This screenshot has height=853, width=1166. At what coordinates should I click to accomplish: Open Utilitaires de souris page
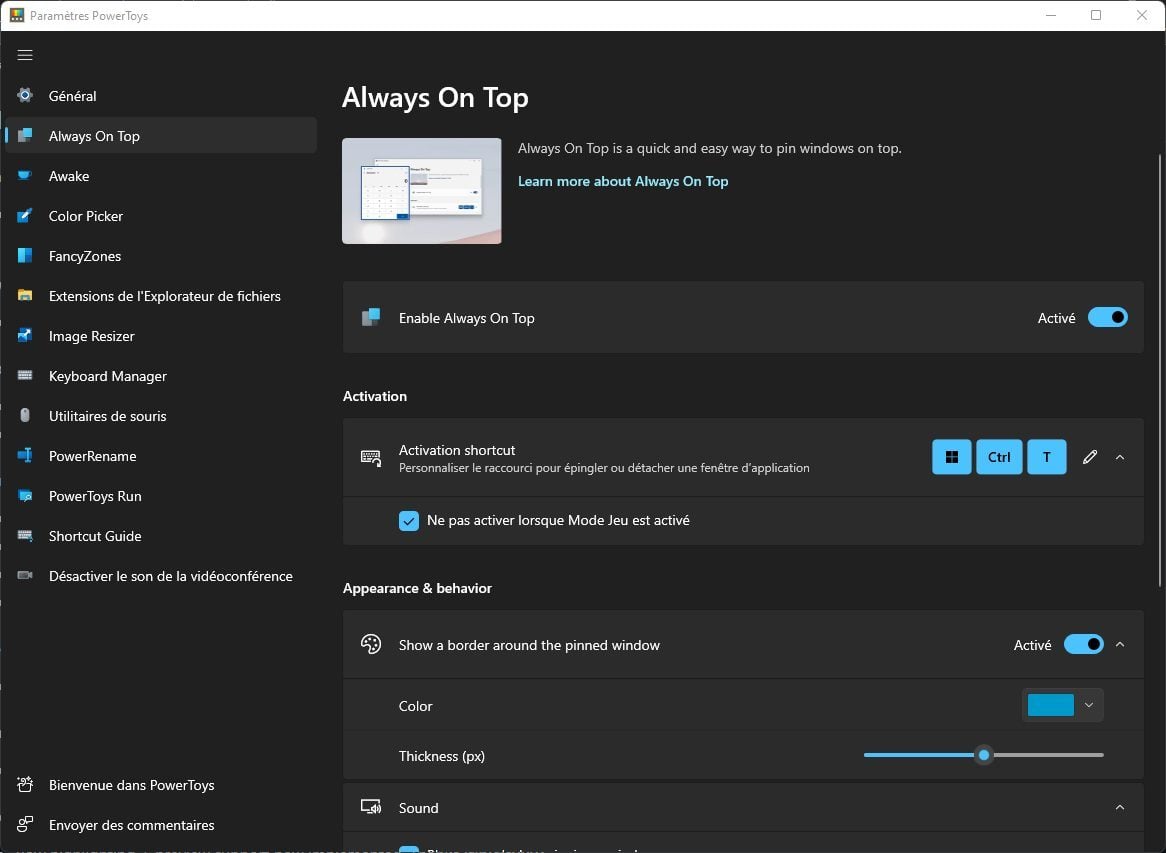coord(161,416)
